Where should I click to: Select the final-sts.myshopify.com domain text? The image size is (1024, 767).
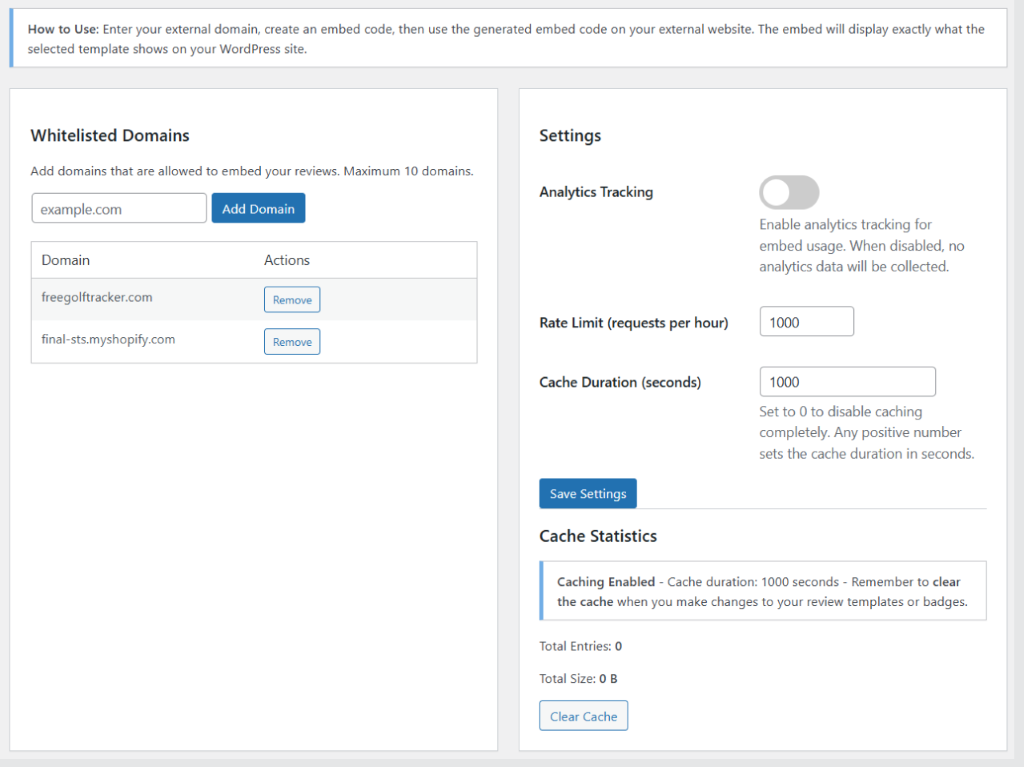click(108, 340)
